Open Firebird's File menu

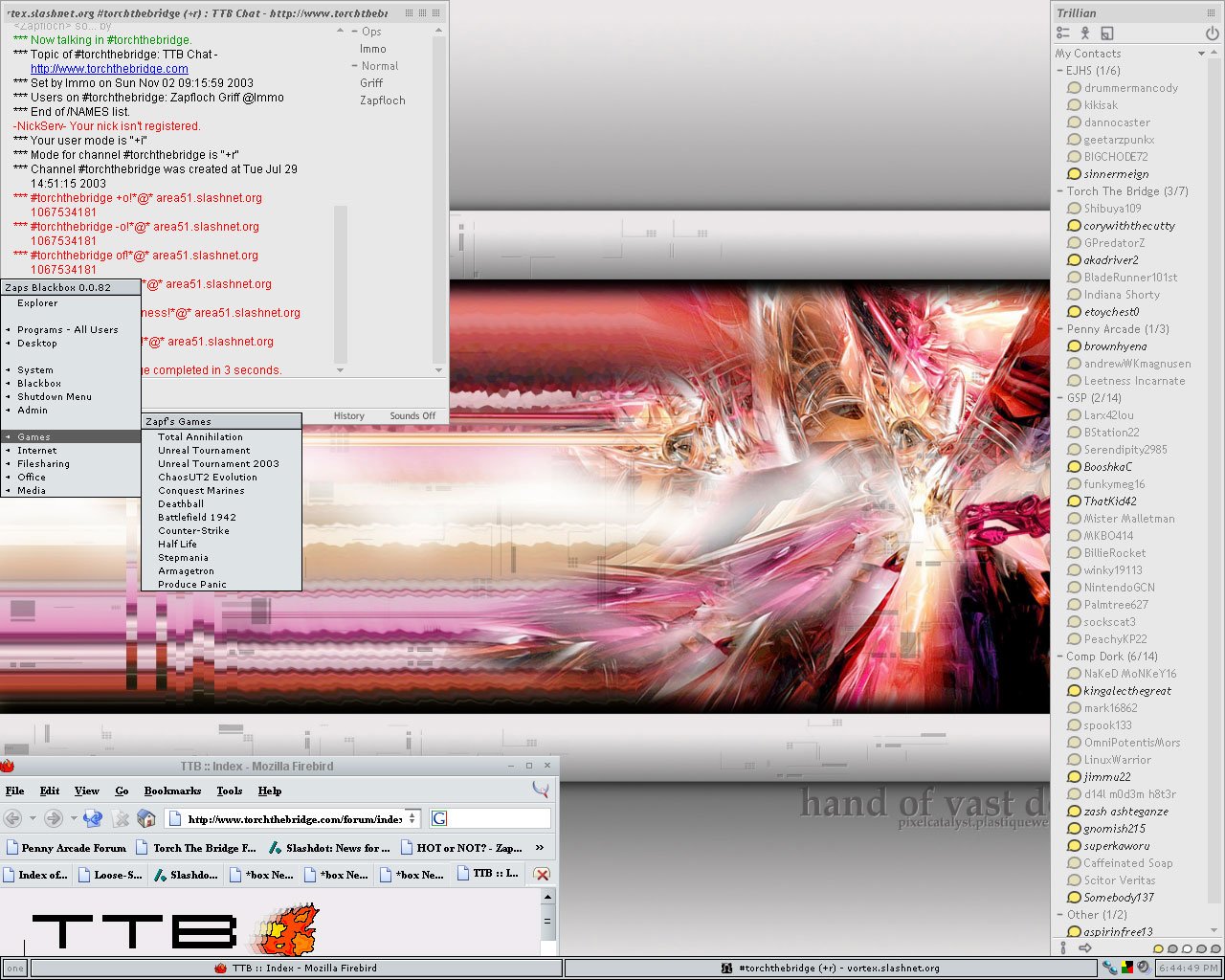click(x=15, y=791)
